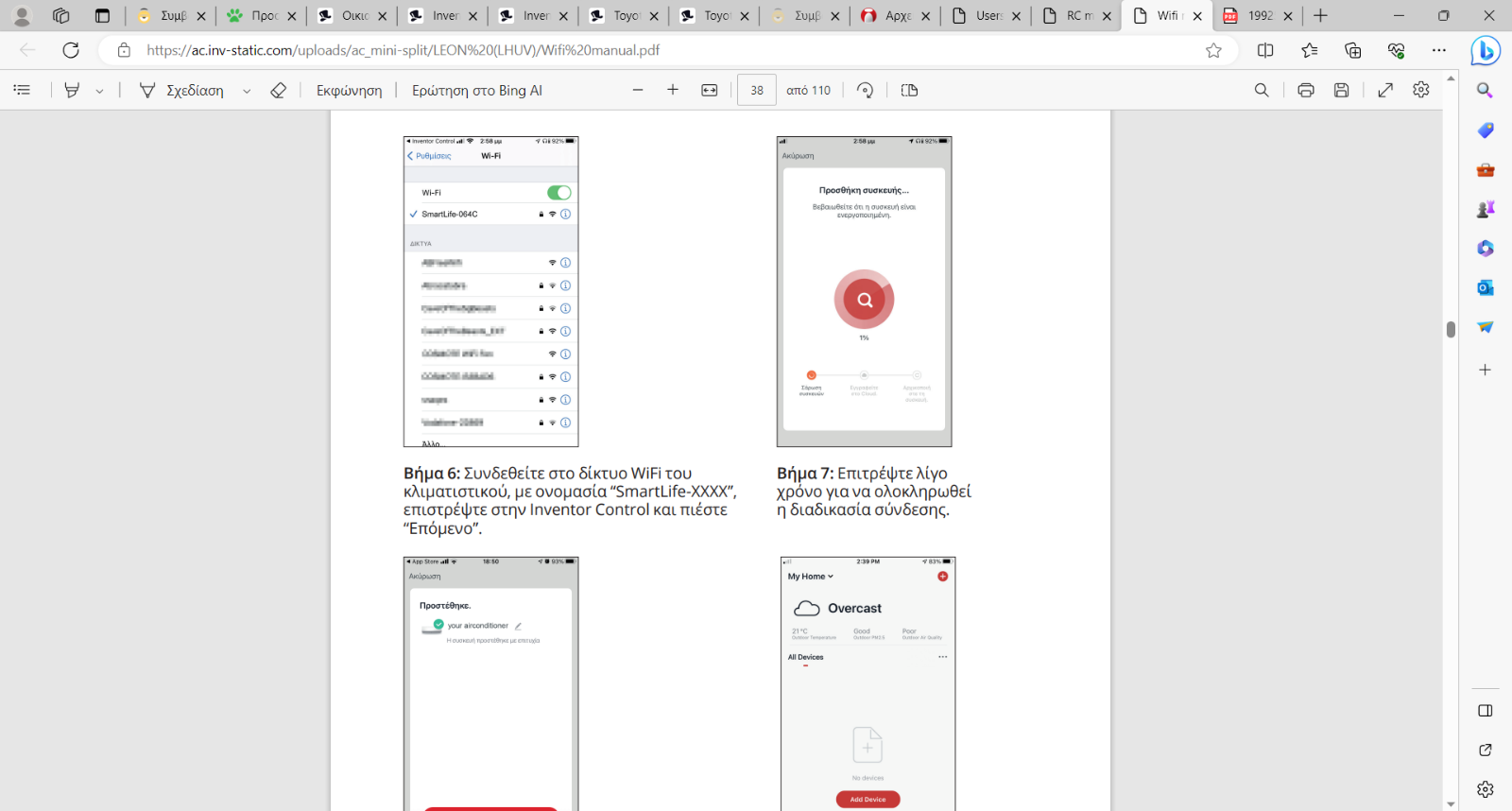The width and height of the screenshot is (1512, 811).
Task: Enter full screen PDF view
Action: 1385,90
